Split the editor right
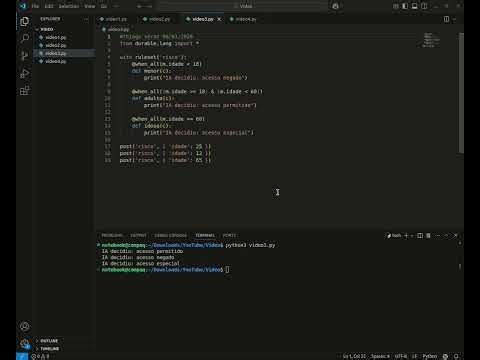The height and width of the screenshot is (360, 480). [x=446, y=19]
